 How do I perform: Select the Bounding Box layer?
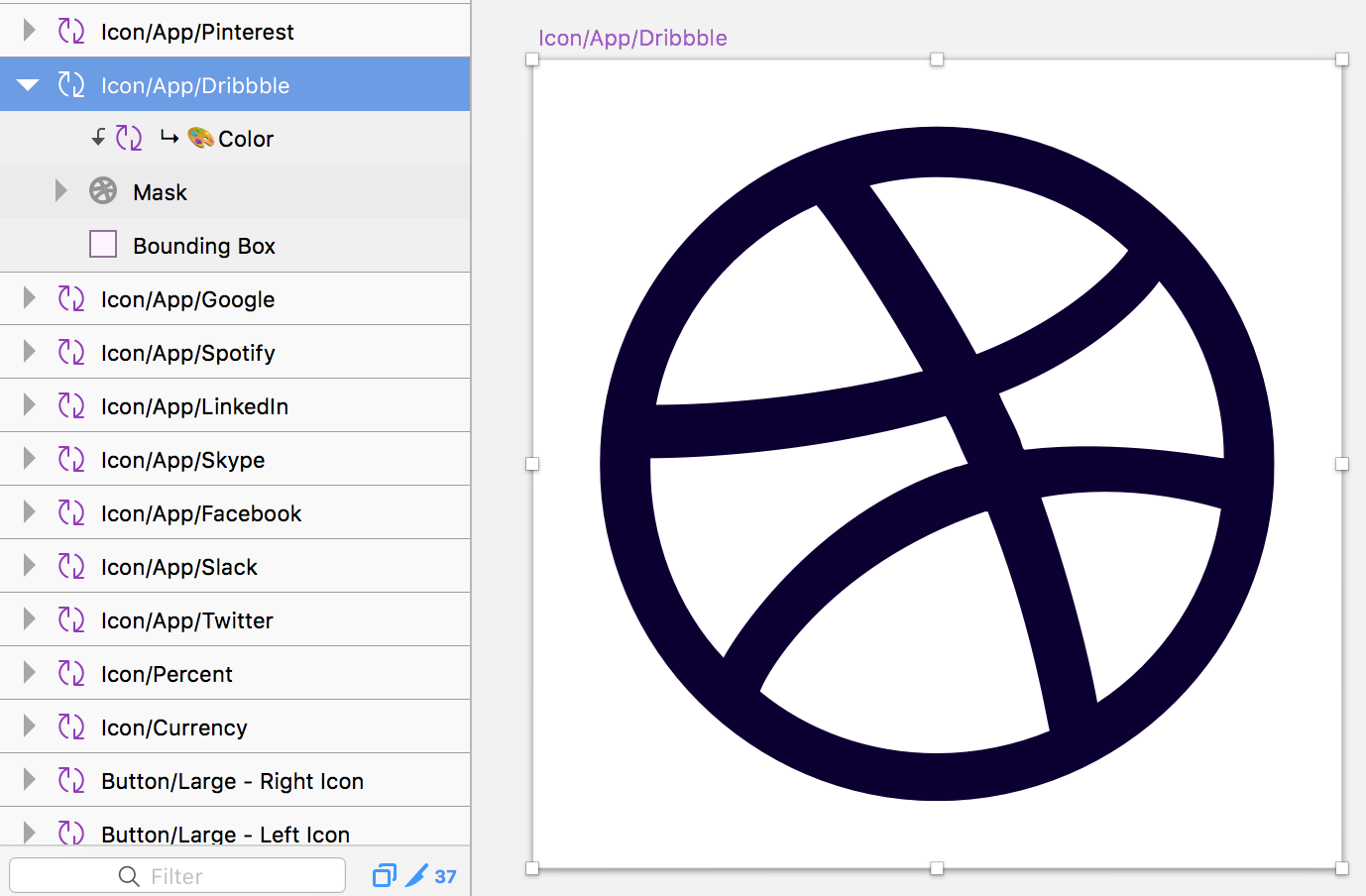pos(203,245)
